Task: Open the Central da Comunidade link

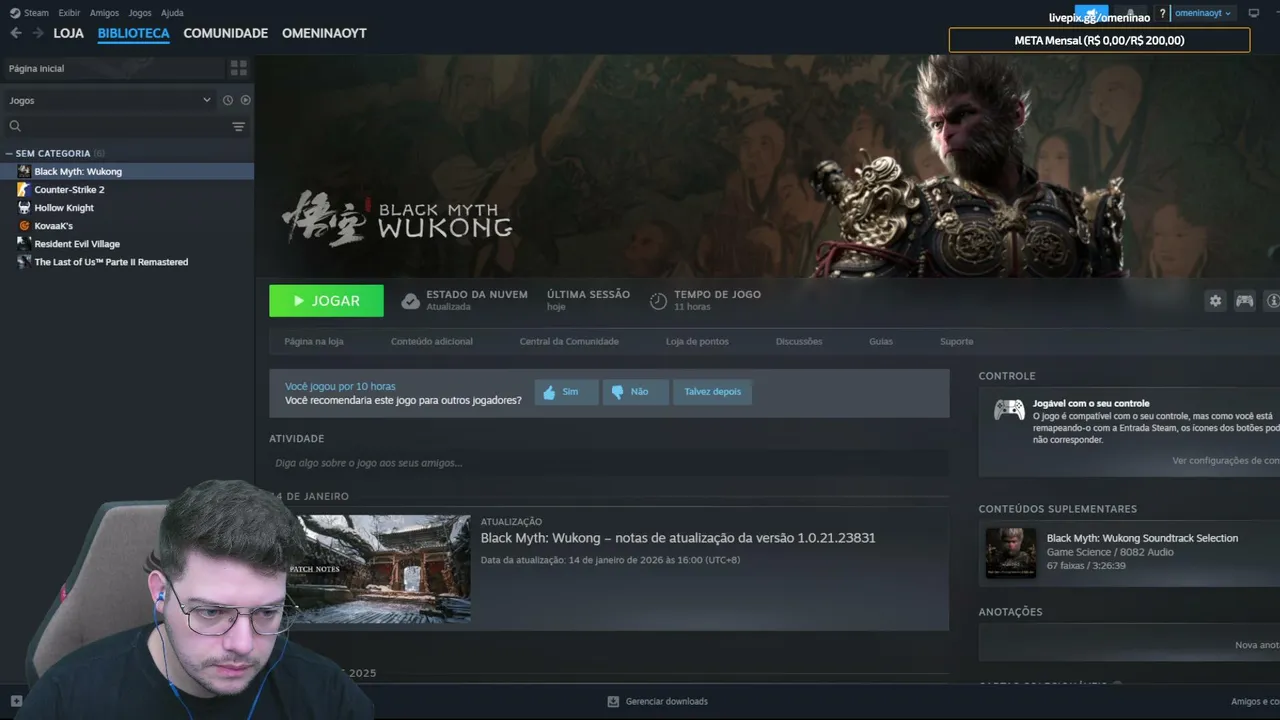Action: (x=569, y=341)
